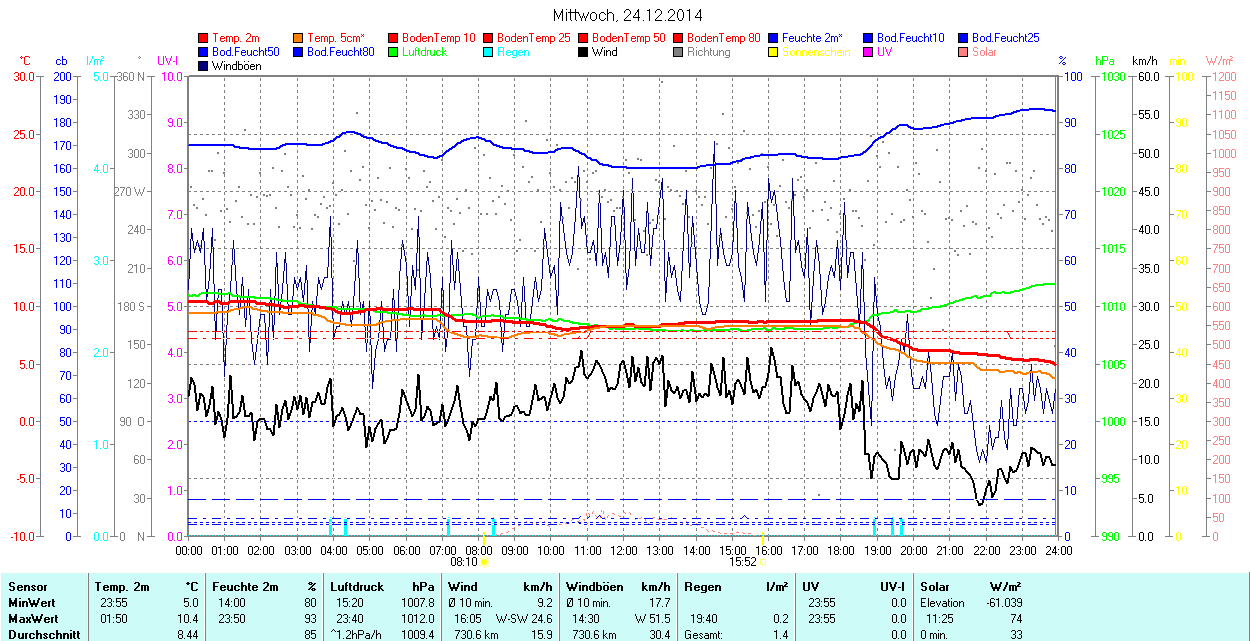Click the black Wind legend swatch
Screen dimensions: 1250x641
click(x=584, y=52)
